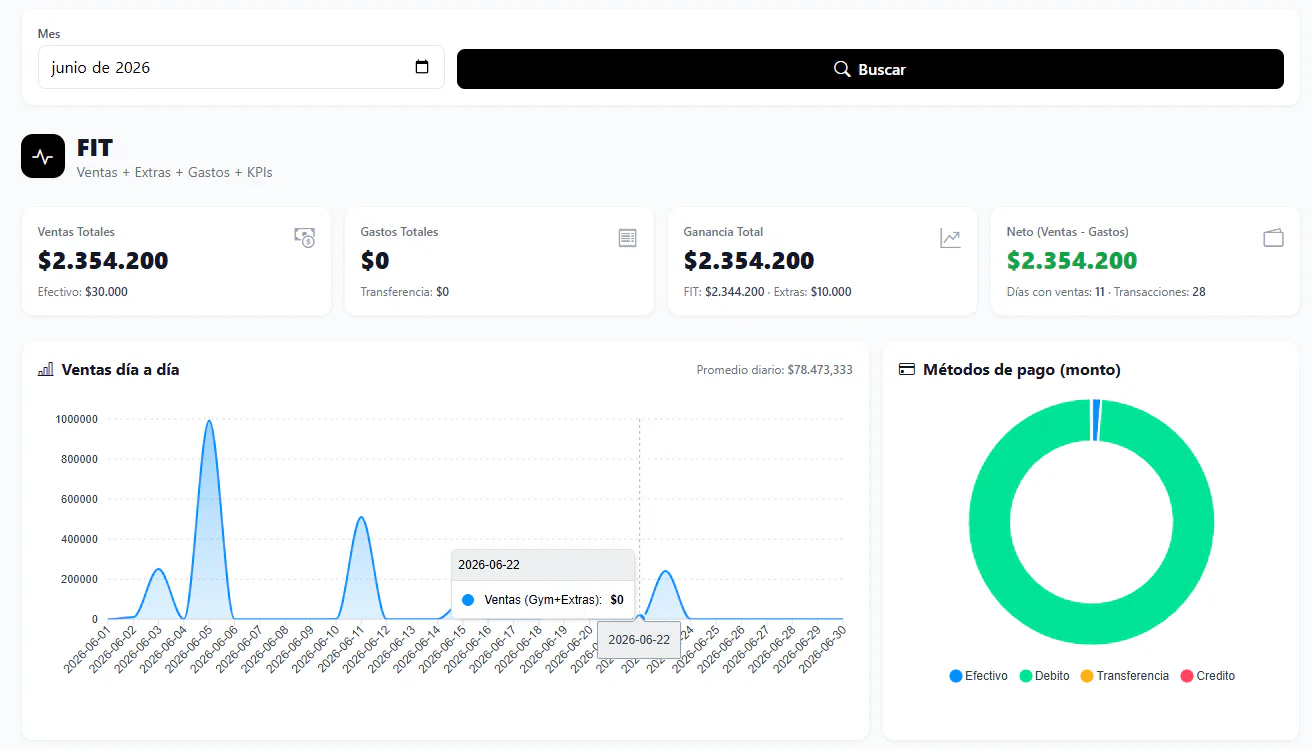Click the Gastos Totales $0 value

375,261
